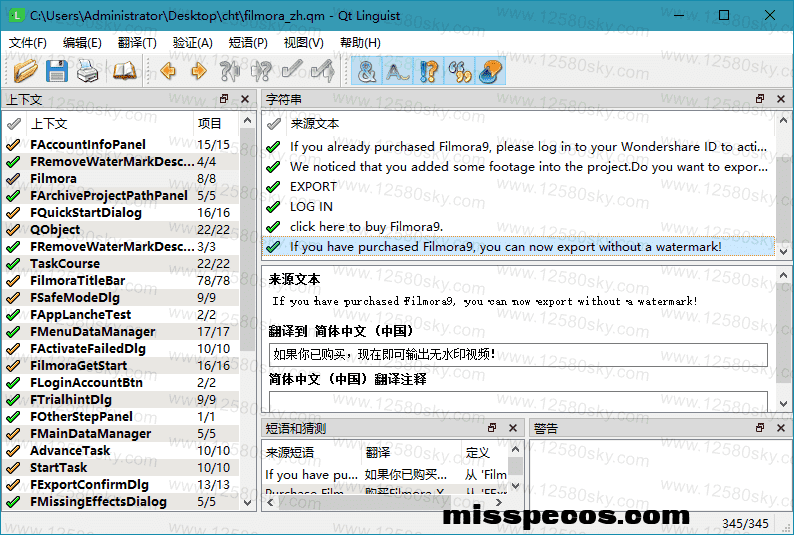Select FExportConfirmDlg context row
This screenshot has height=535, width=794.
tap(121, 485)
